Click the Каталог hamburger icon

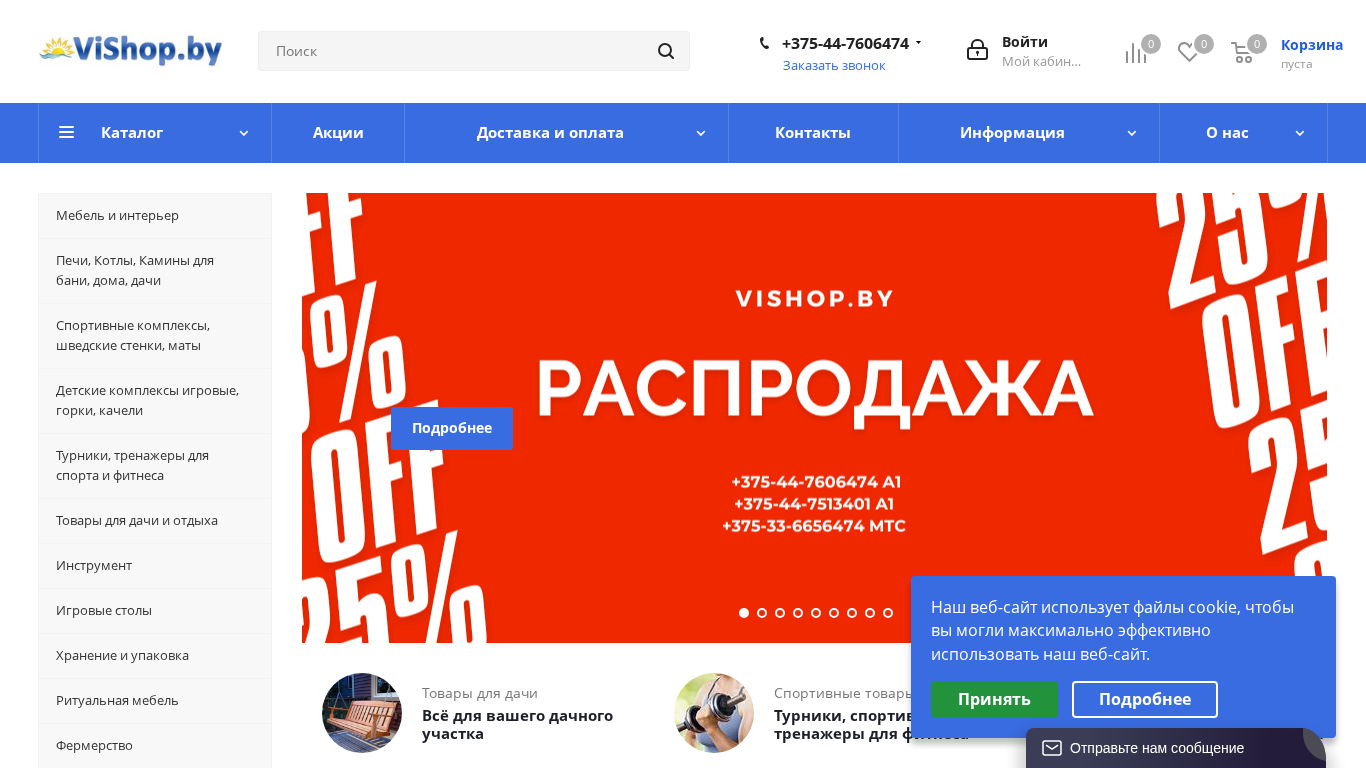click(x=67, y=132)
